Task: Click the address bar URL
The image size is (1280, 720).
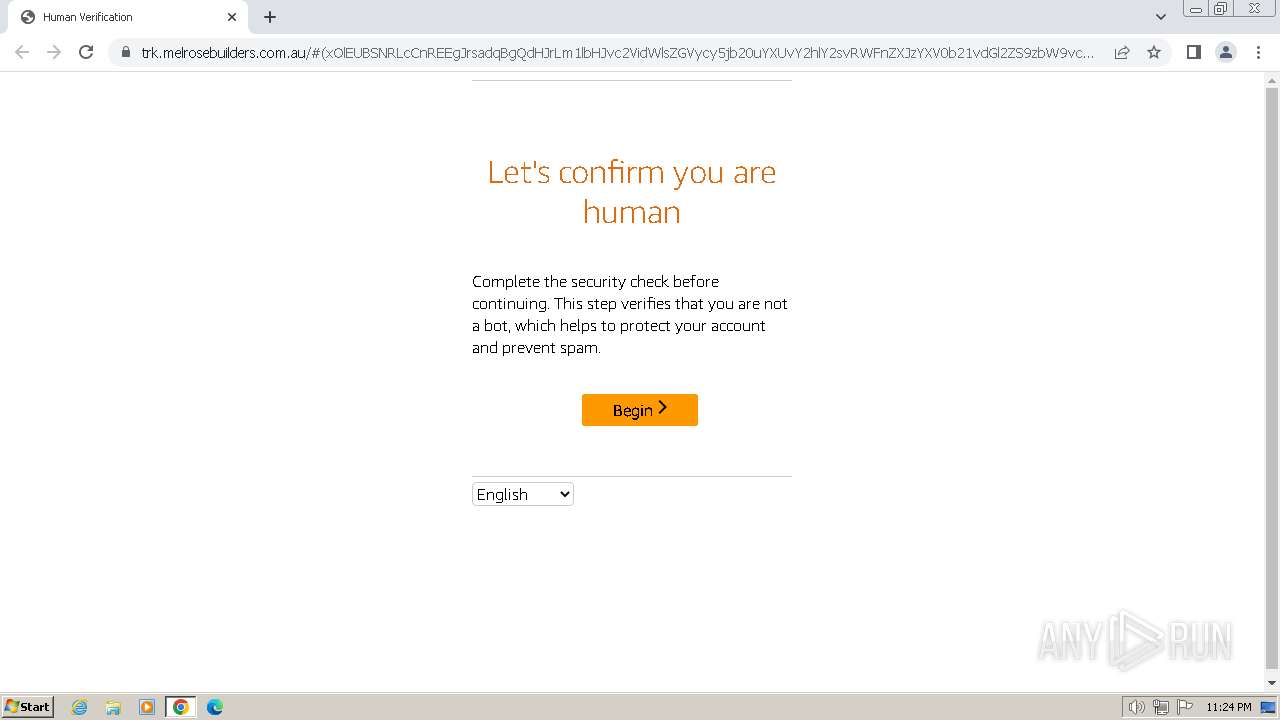Action: [x=617, y=52]
